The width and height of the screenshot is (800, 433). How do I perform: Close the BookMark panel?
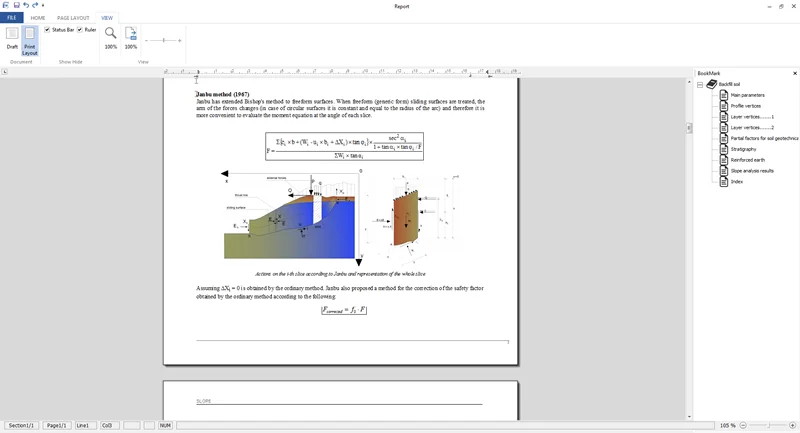[794, 73]
